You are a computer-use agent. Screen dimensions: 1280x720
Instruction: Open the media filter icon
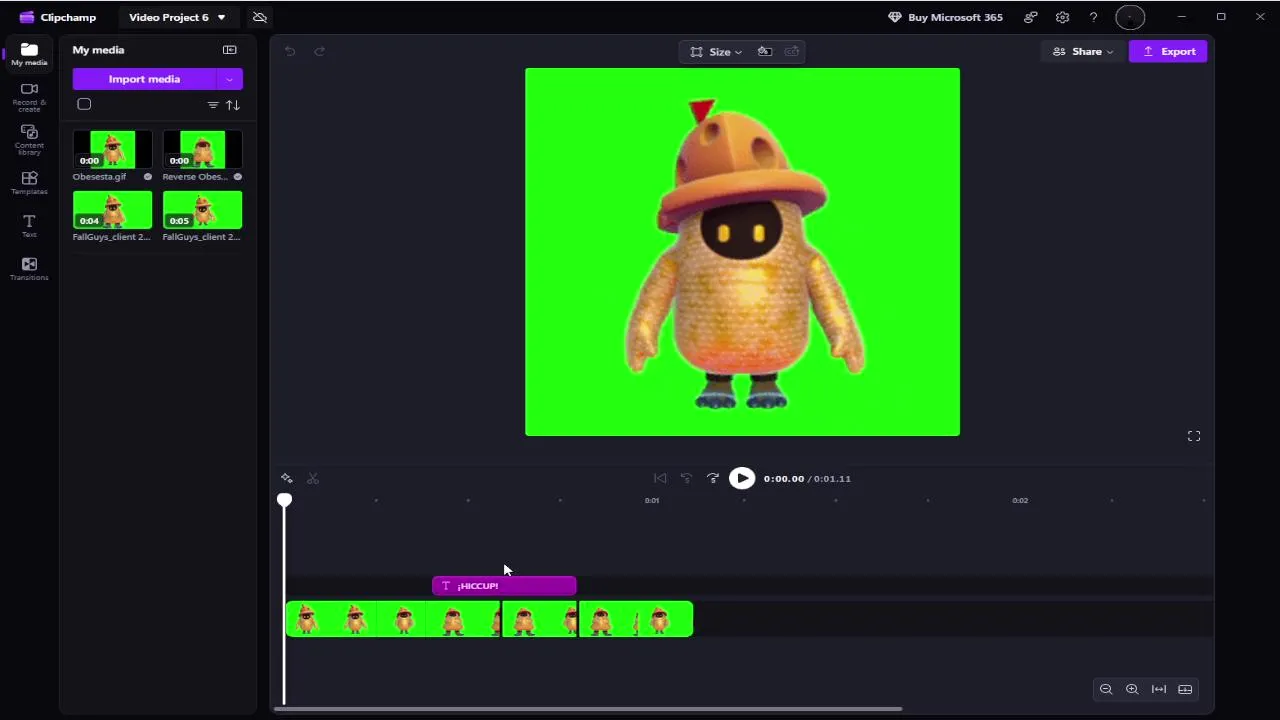point(212,105)
